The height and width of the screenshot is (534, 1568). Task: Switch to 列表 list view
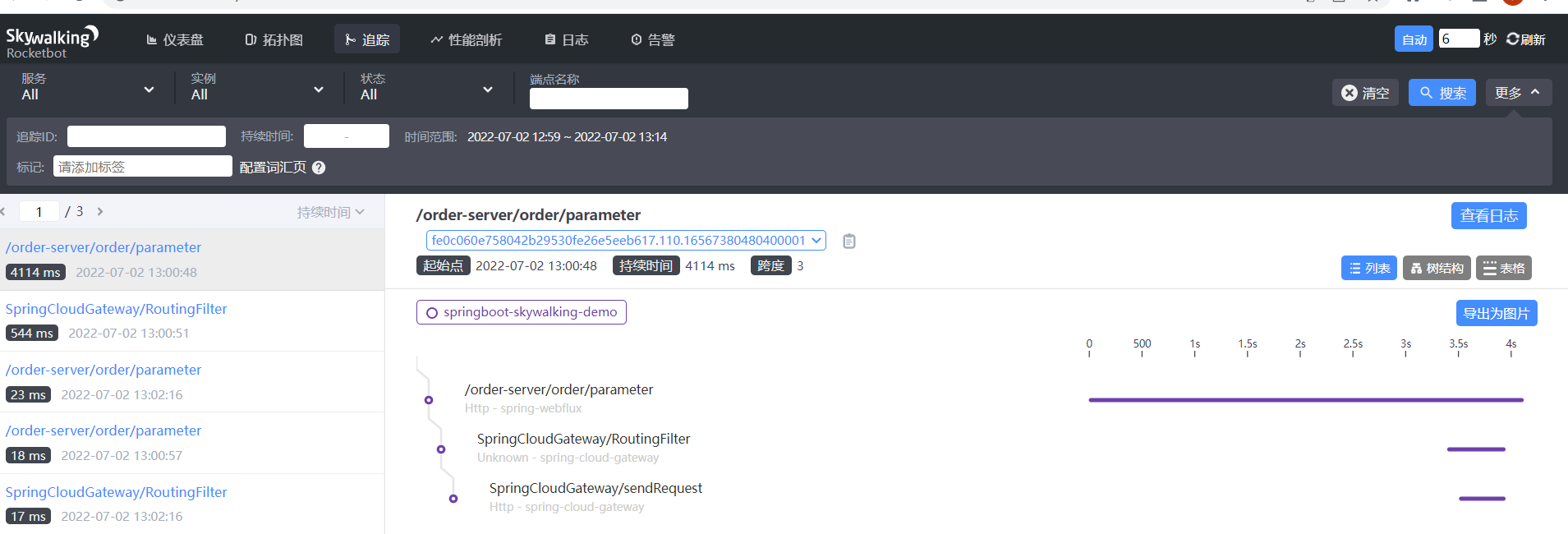(1369, 268)
